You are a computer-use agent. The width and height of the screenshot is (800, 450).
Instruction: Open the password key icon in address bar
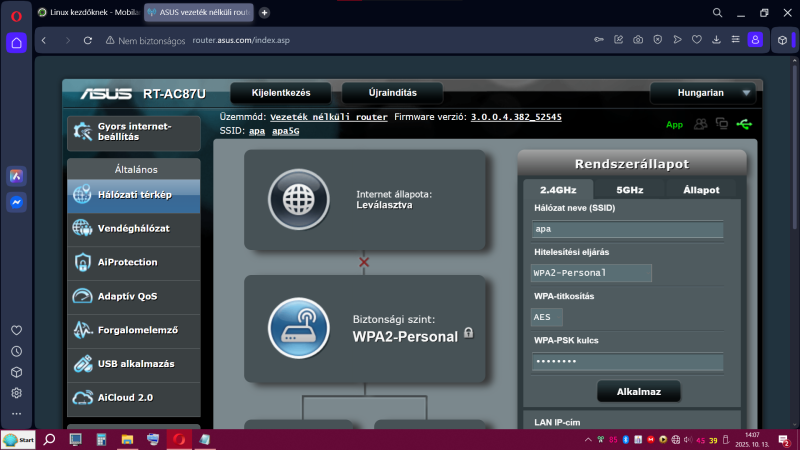pyautogui.click(x=599, y=40)
